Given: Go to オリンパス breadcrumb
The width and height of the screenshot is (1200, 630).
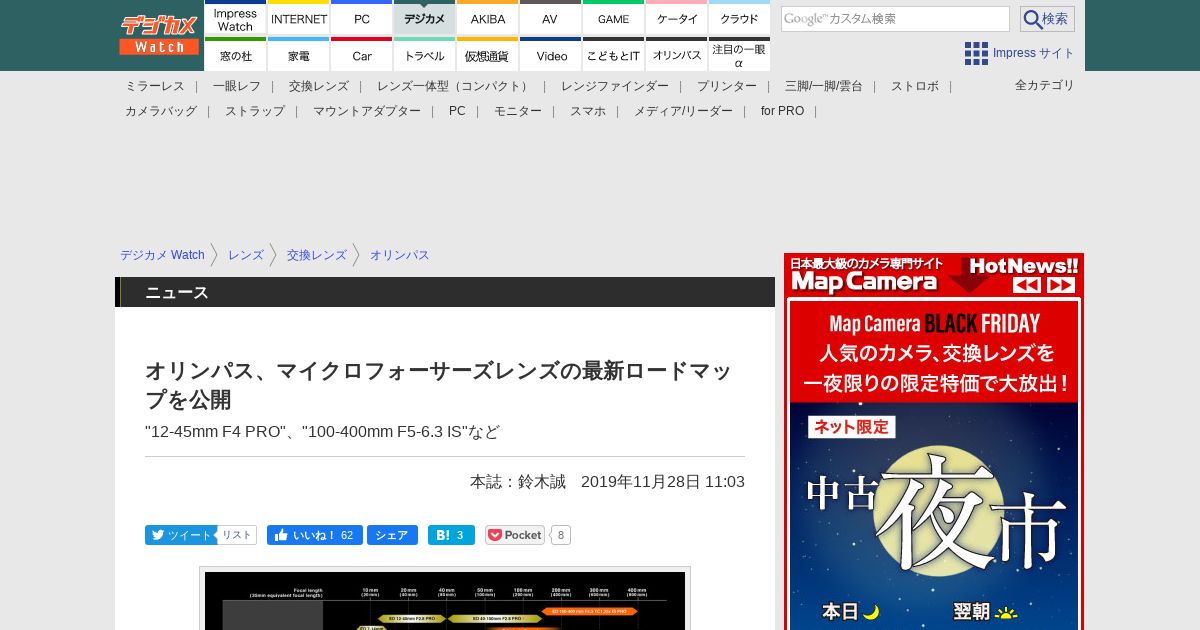Looking at the screenshot, I should [400, 255].
